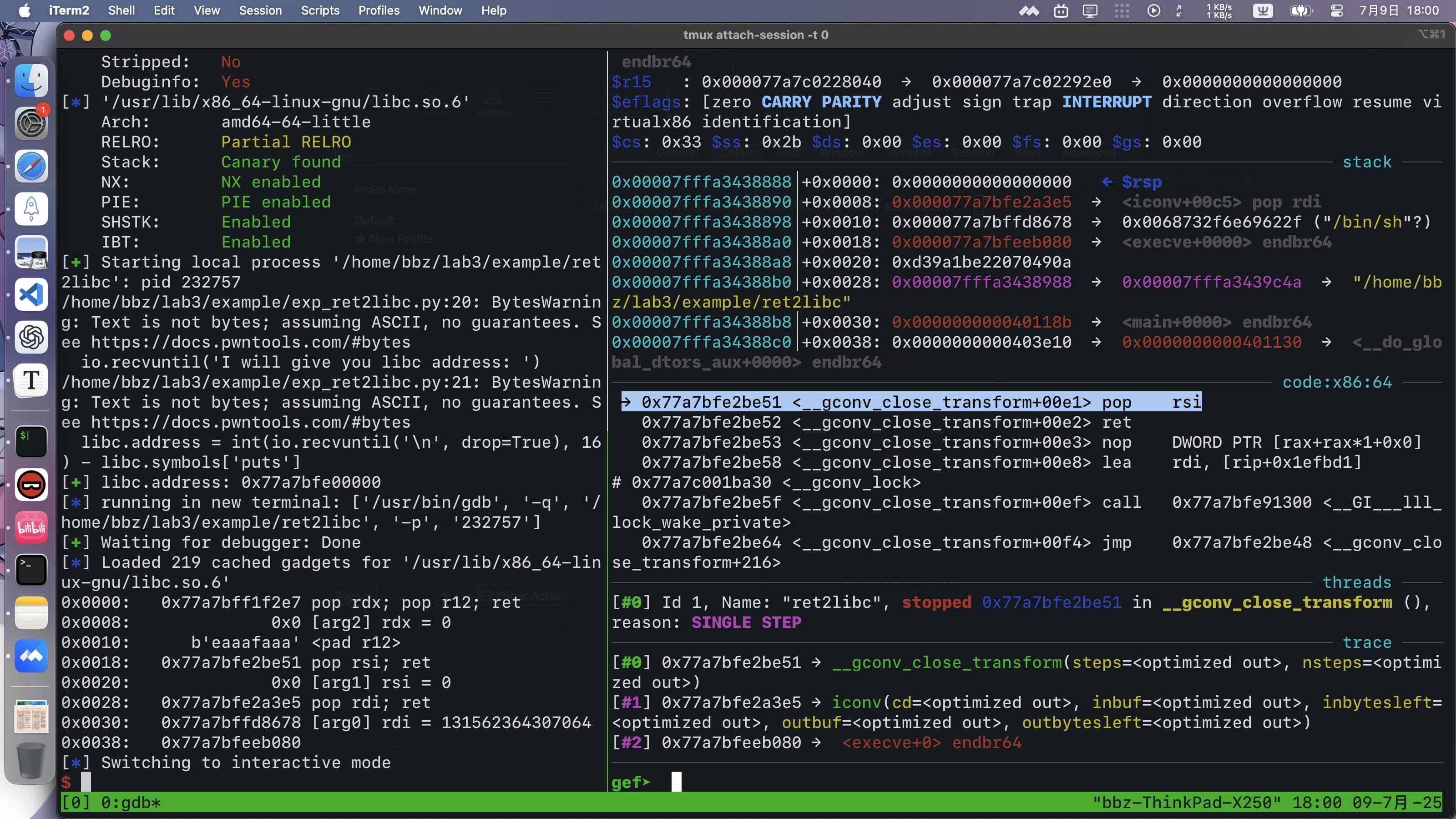The height and width of the screenshot is (819, 1456).
Task: Focus the gef prompt input line
Action: (676, 782)
